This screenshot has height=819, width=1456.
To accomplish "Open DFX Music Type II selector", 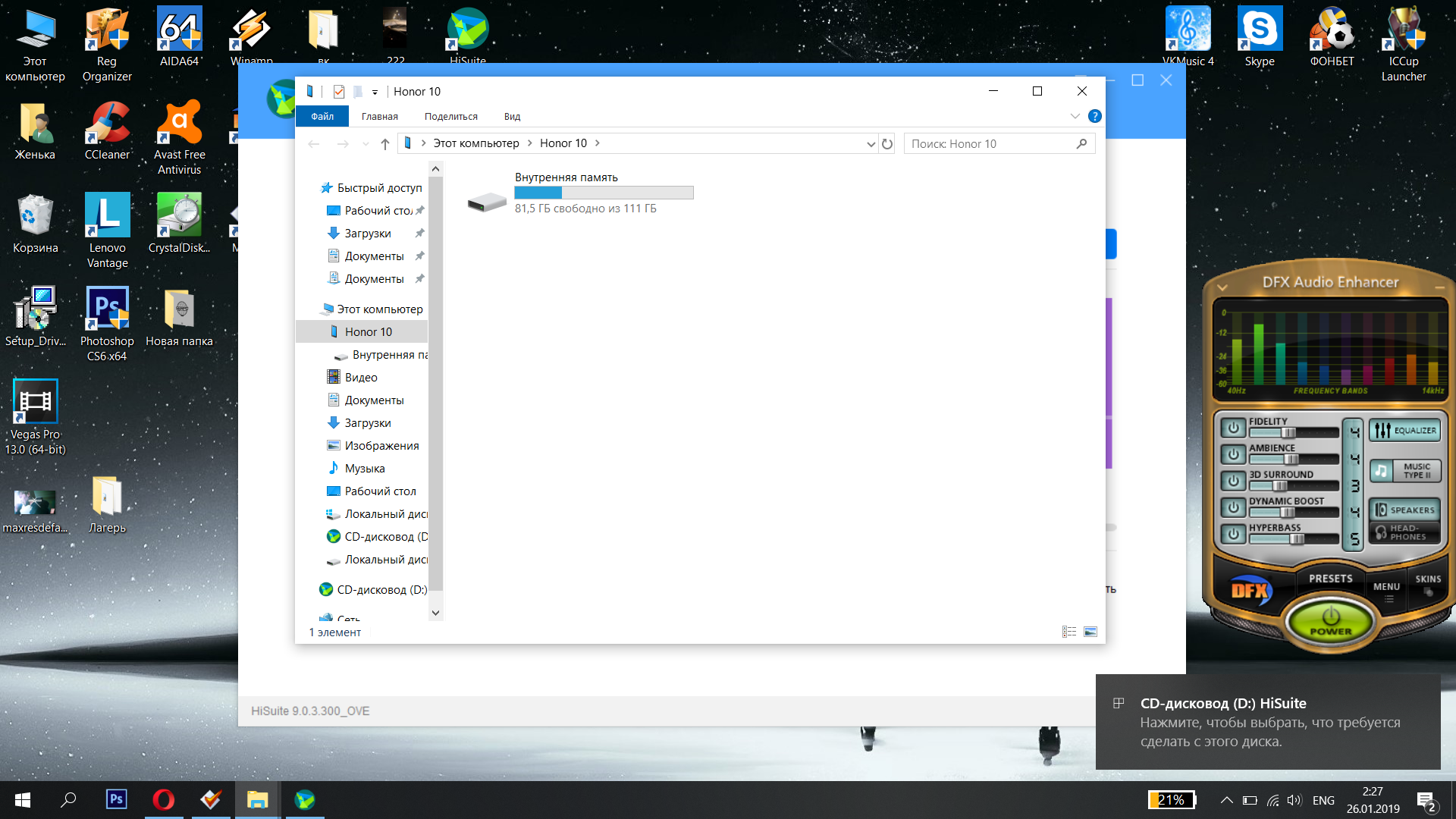I will coord(1404,471).
